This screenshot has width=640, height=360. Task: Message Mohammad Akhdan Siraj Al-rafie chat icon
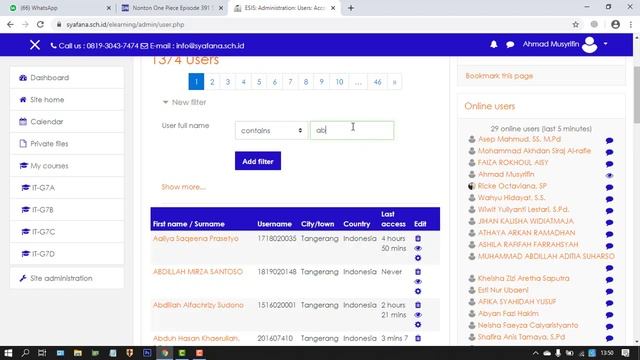609,152
